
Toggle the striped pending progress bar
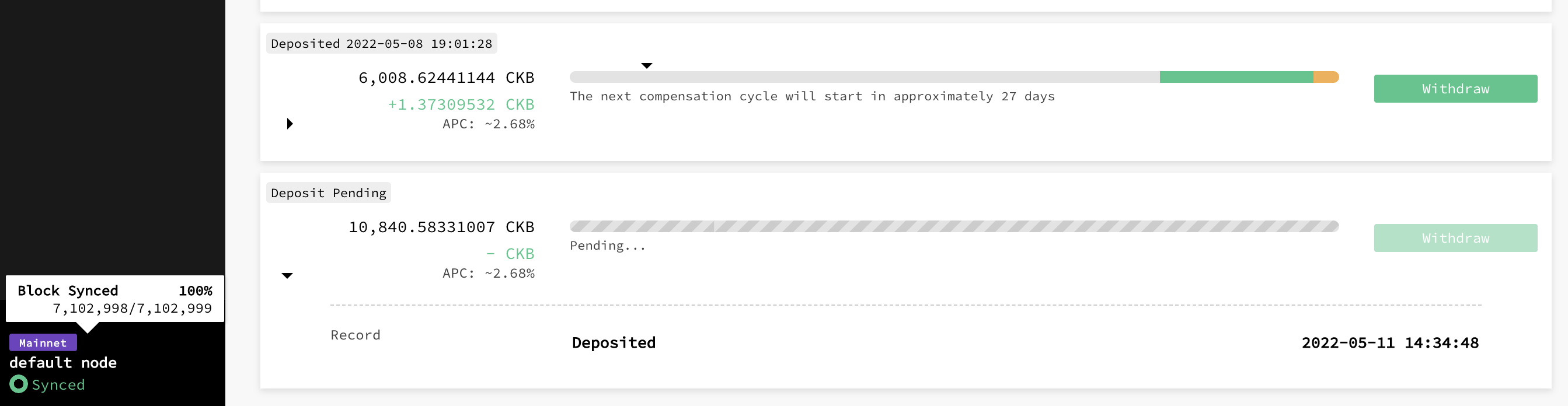[954, 226]
